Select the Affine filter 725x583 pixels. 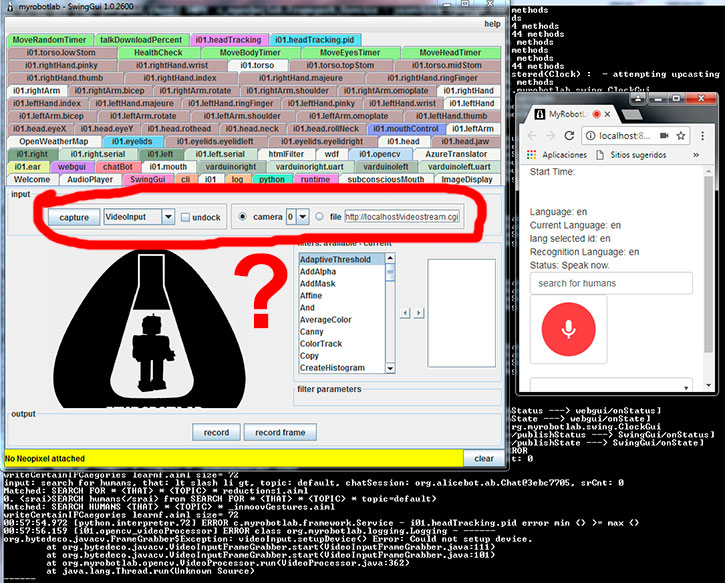342,296
